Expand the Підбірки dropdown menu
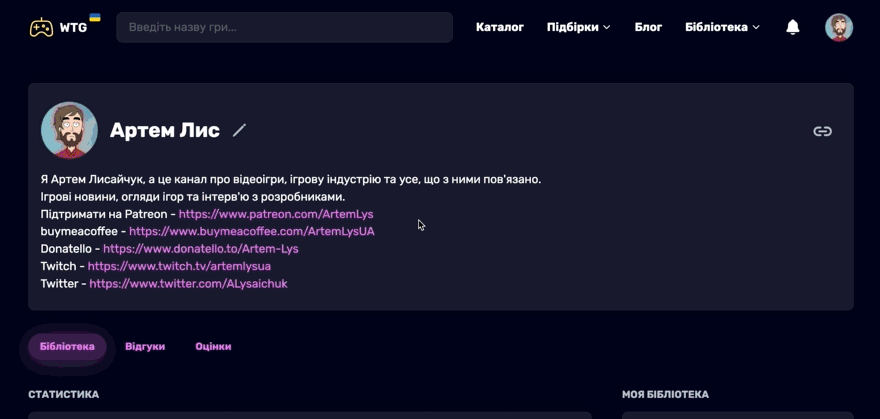880x419 pixels. pos(578,27)
